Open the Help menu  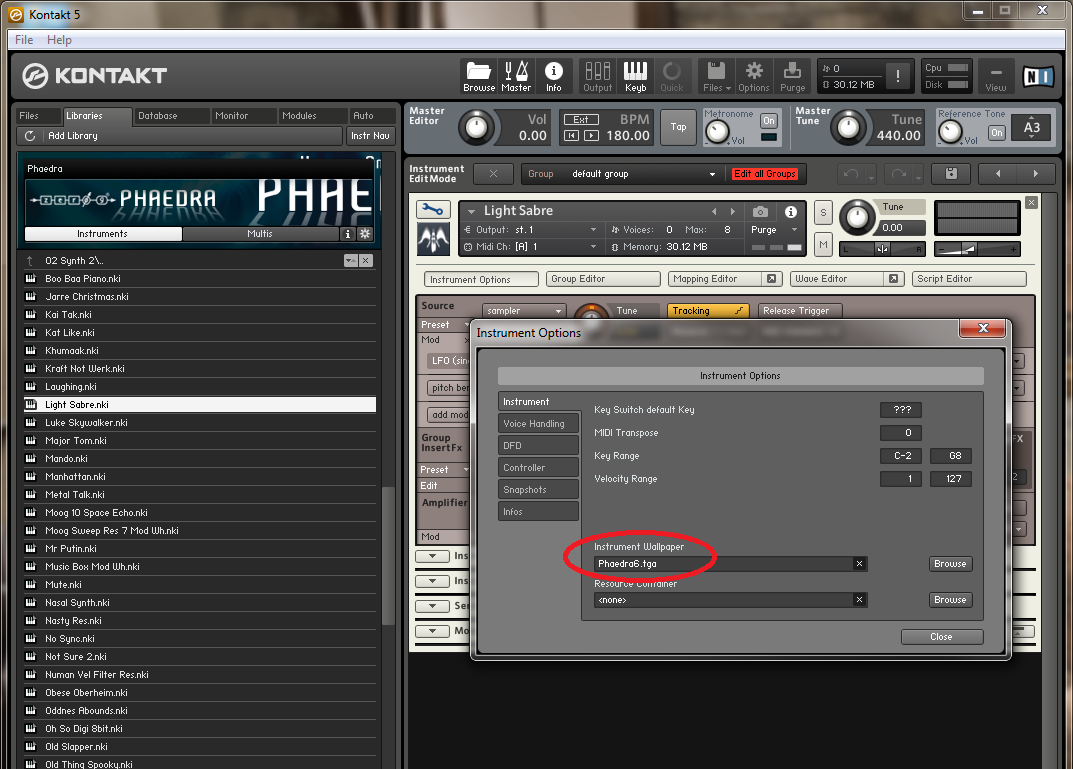[59, 40]
